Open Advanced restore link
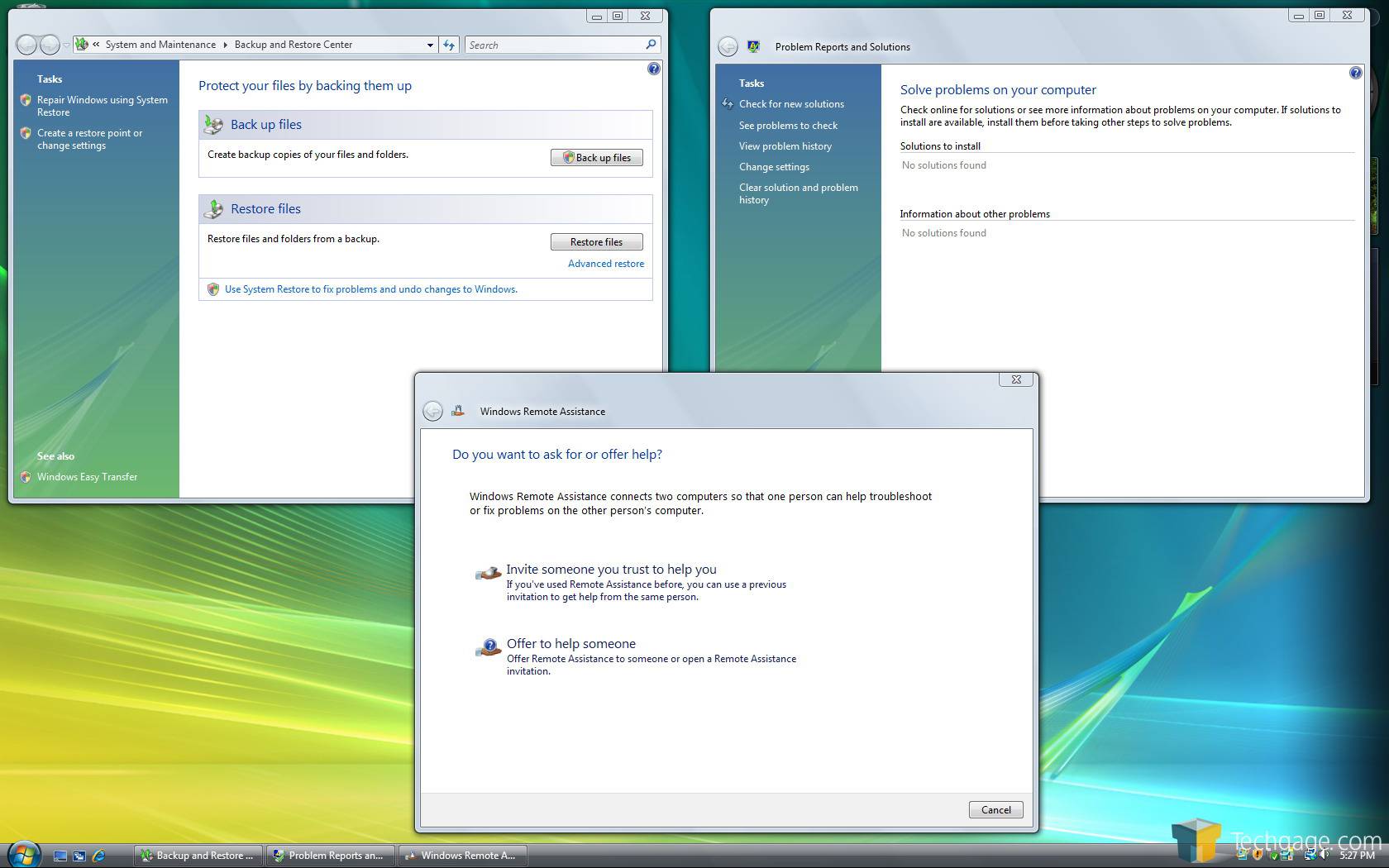This screenshot has height=868, width=1389. coord(606,264)
